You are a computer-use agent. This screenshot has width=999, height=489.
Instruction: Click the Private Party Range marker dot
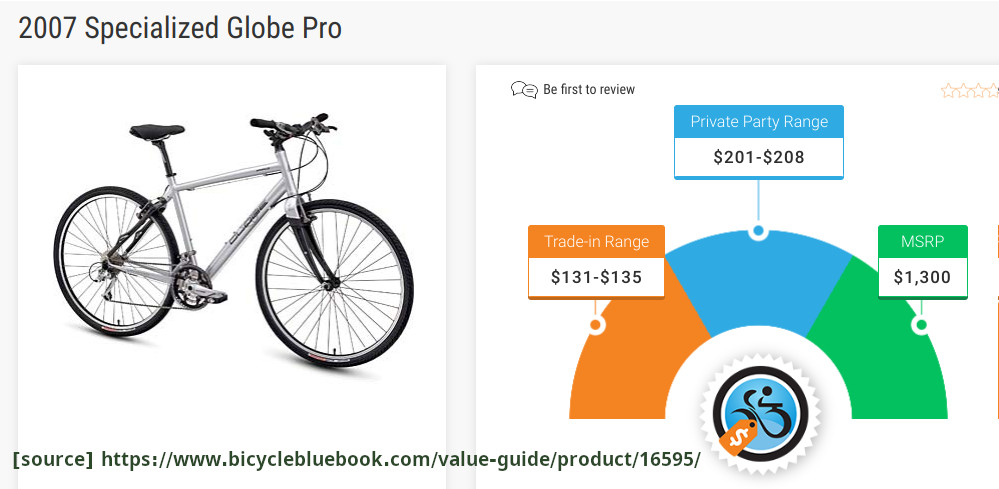coord(758,230)
